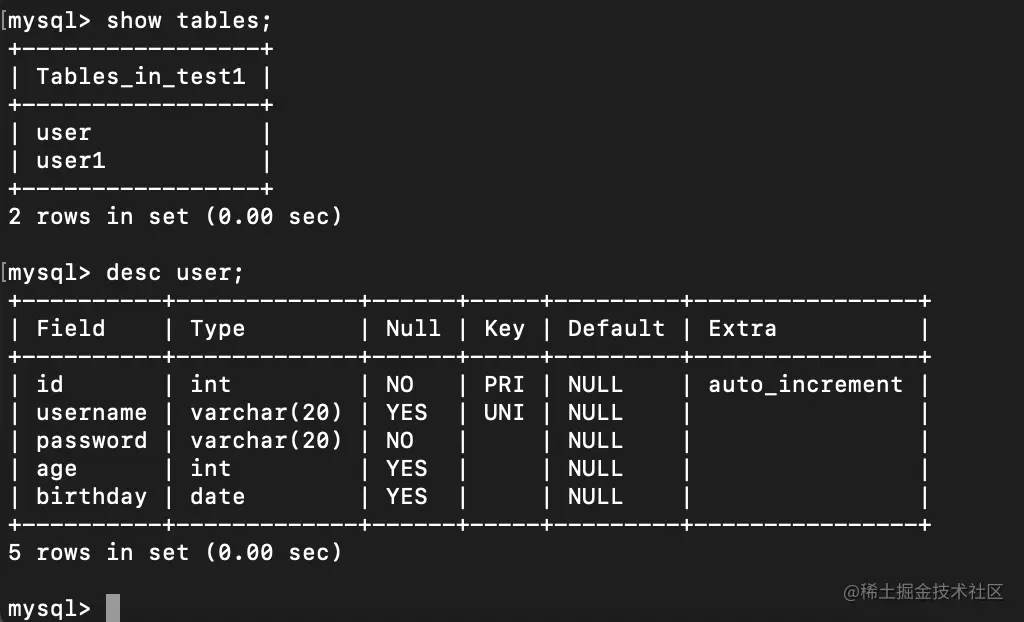Click the Null column header
This screenshot has height=622, width=1024.
click(413, 328)
